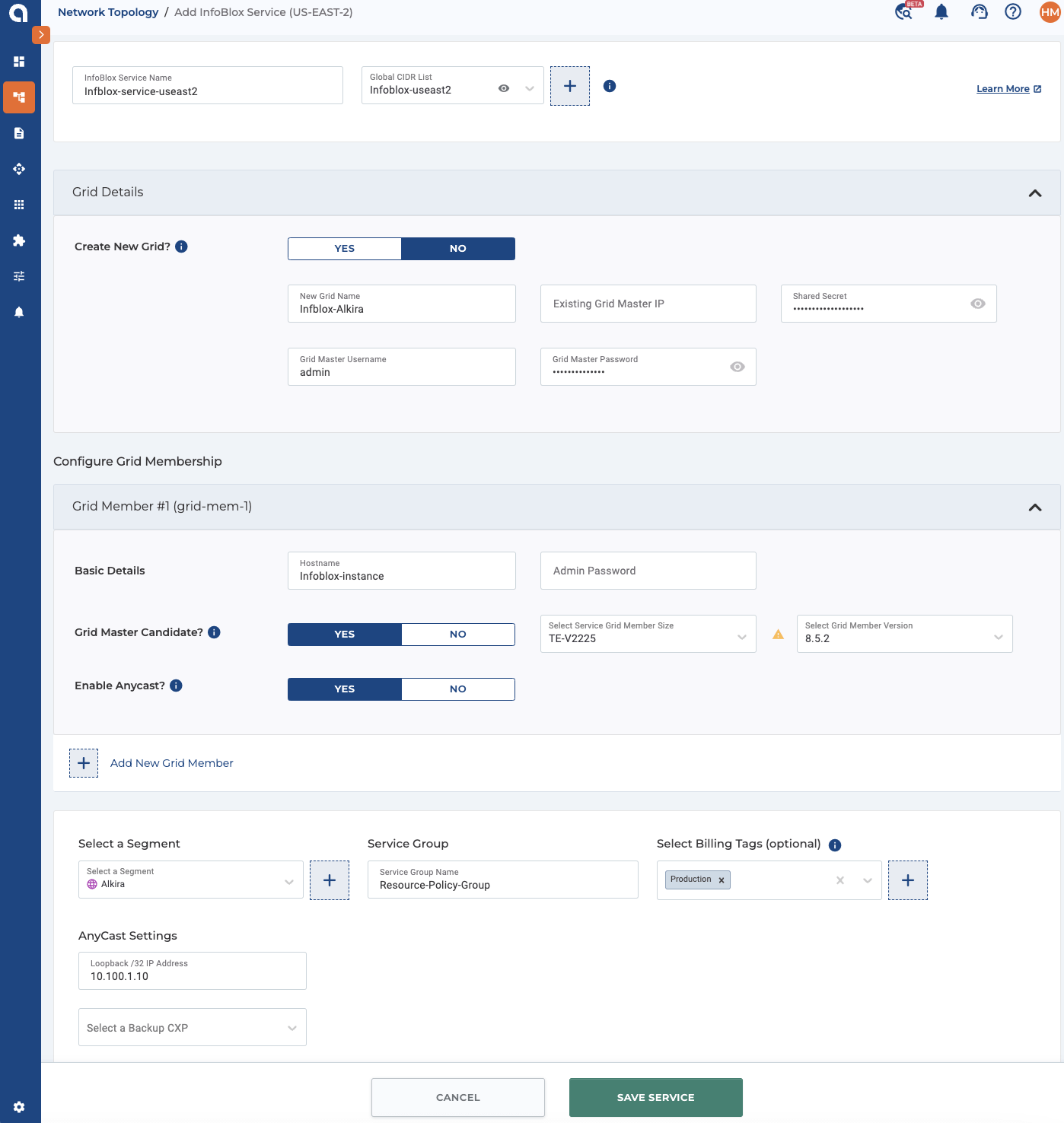Edit the New Grid Name field
This screenshot has height=1123, width=1064.
[x=402, y=304]
